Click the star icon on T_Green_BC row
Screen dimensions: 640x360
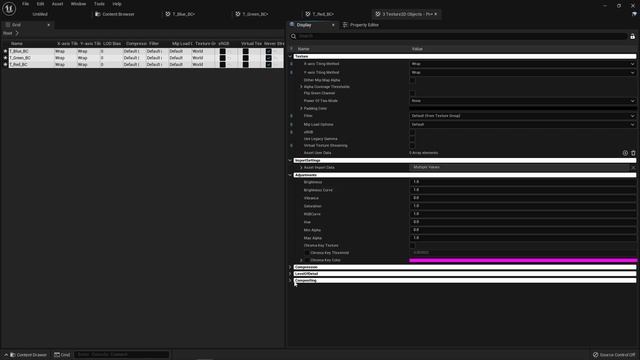[5, 58]
